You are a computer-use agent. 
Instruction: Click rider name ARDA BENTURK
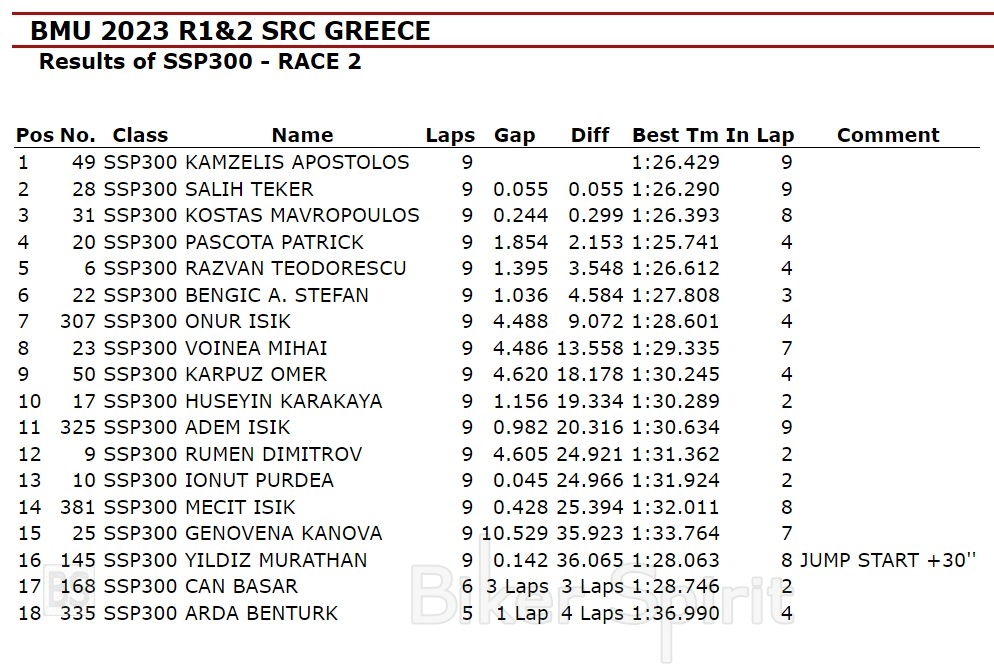(x=261, y=613)
